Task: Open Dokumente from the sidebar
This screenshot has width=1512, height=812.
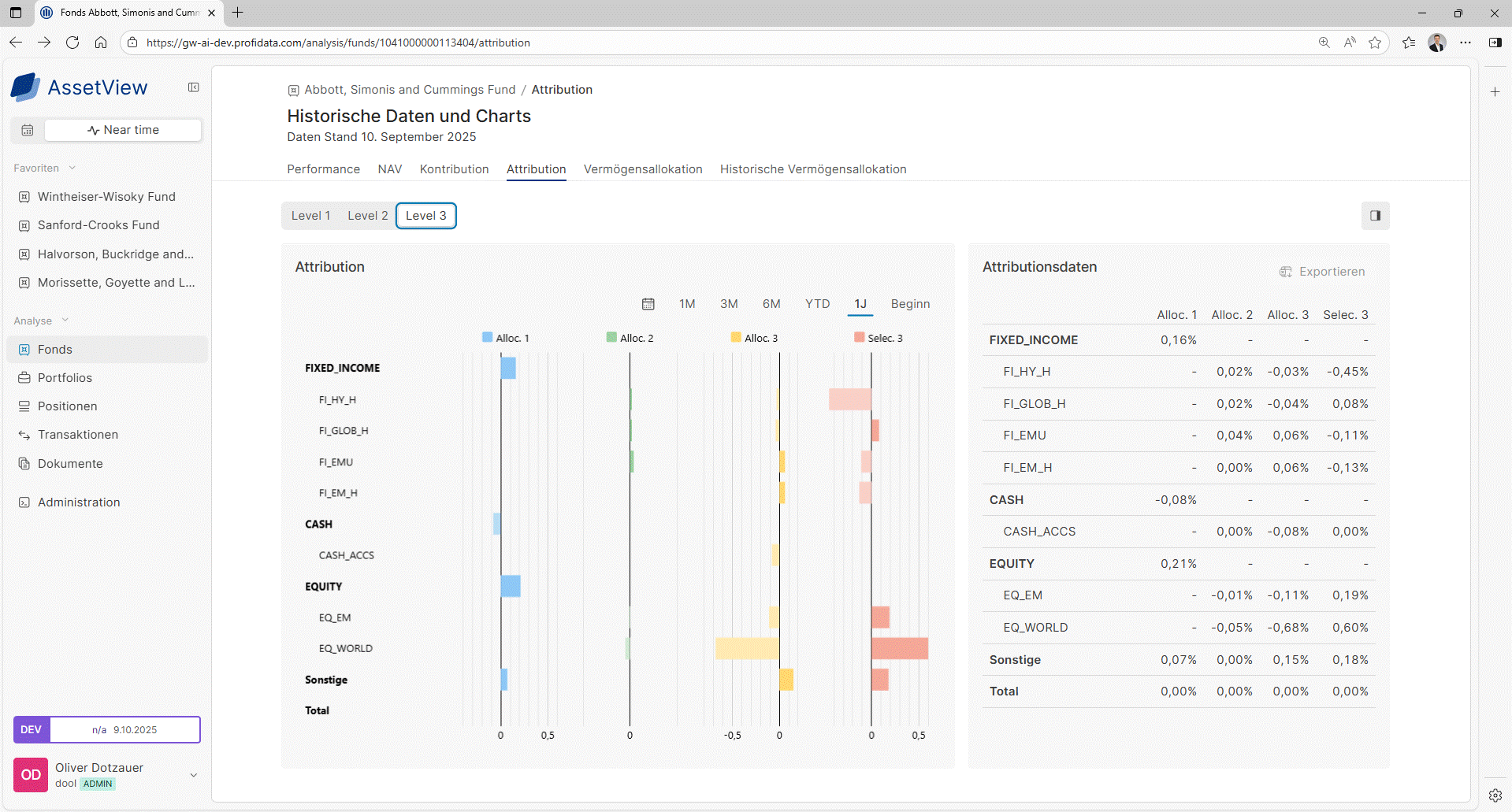Action: (70, 464)
